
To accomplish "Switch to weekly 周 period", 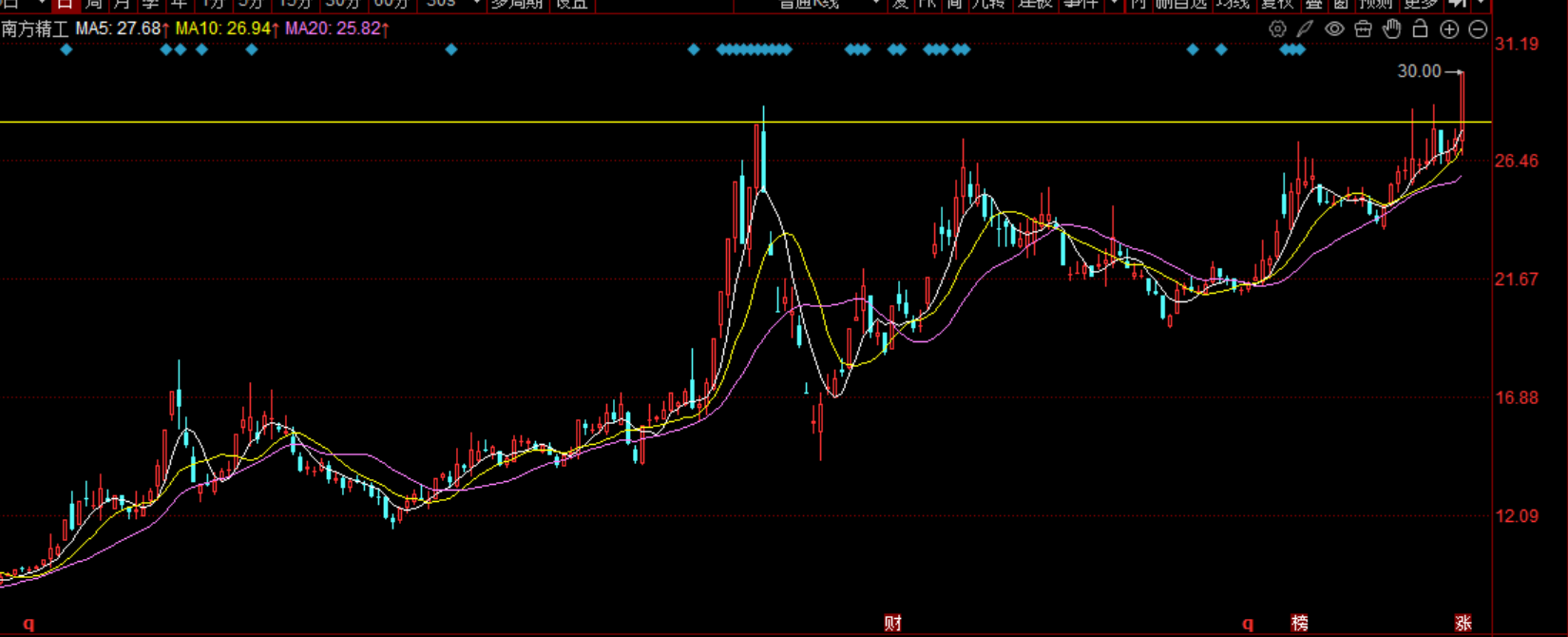I will pyautogui.click(x=93, y=4).
